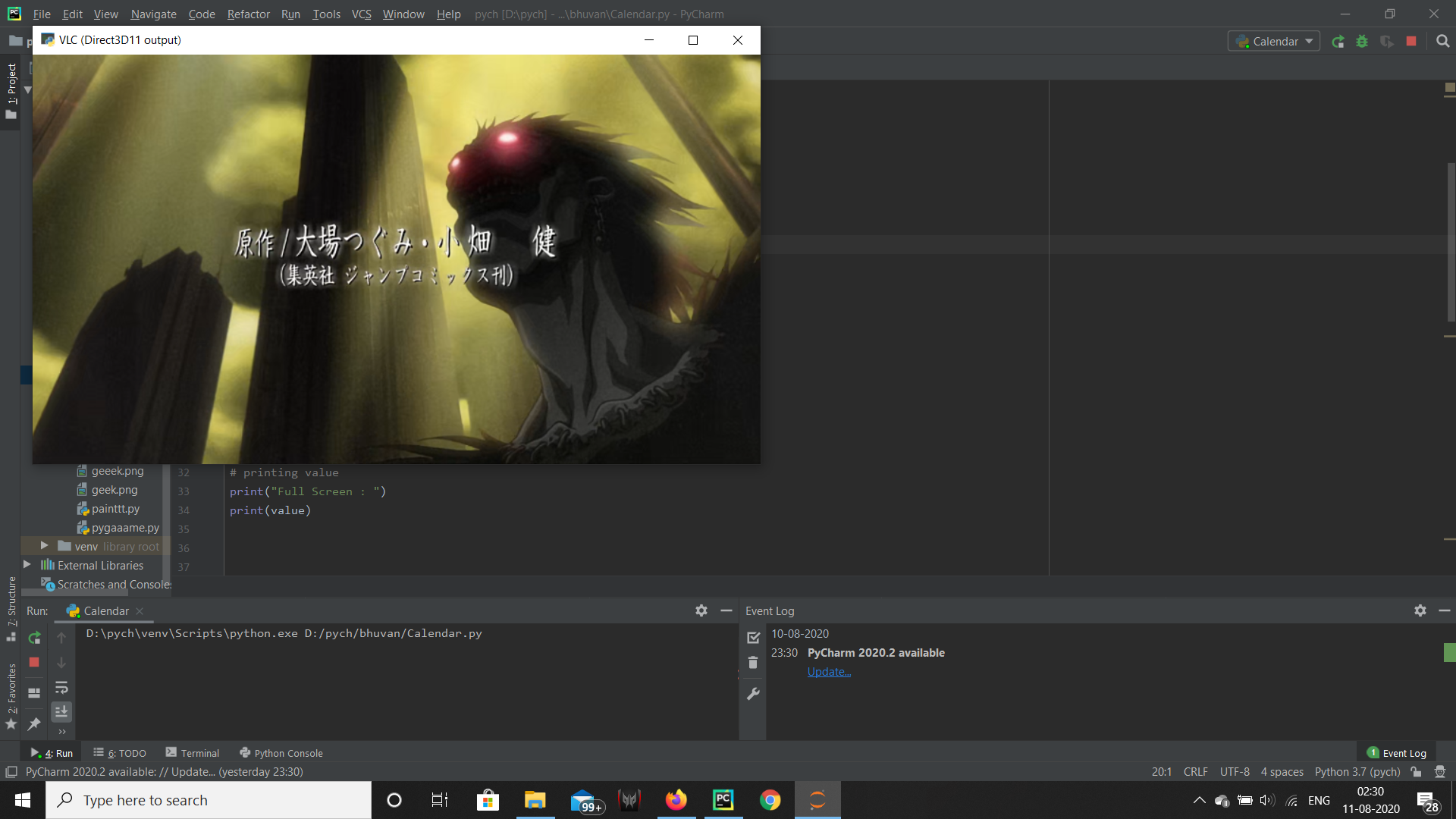The height and width of the screenshot is (819, 1456).
Task: Toggle Soft-Wrap in Run console
Action: [61, 688]
